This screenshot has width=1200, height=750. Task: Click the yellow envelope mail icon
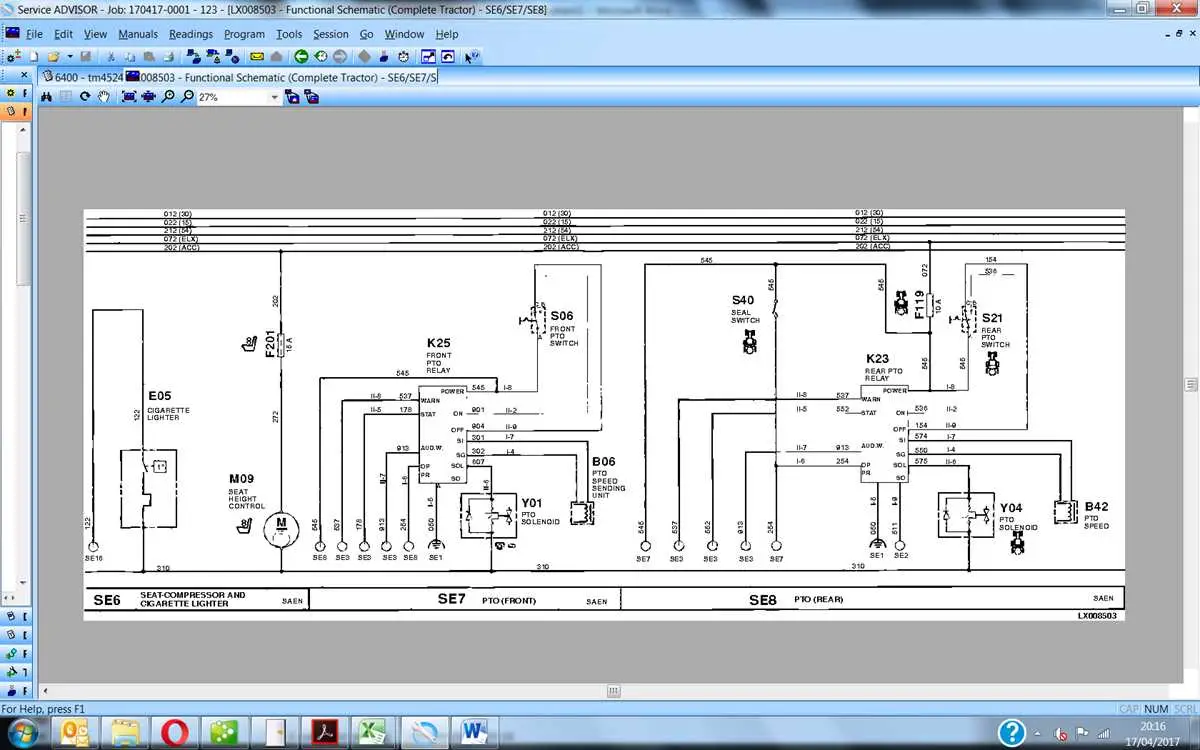256,56
